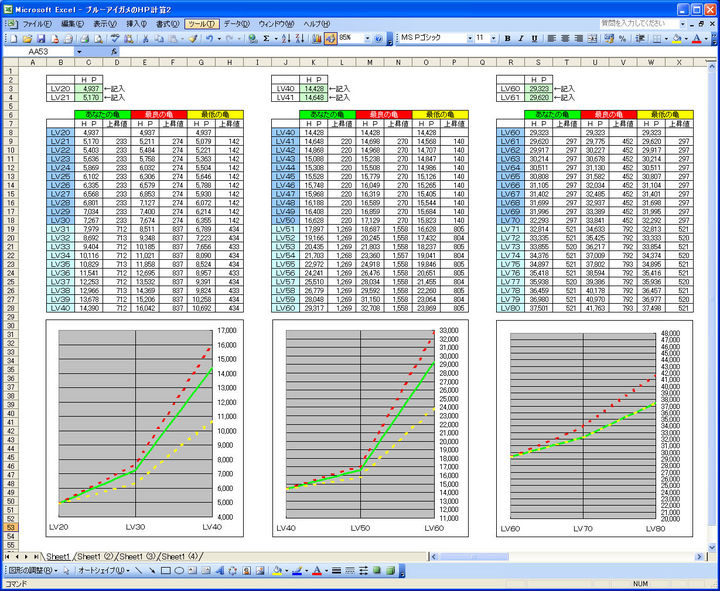Click the help question input box
Image resolution: width=720 pixels, height=591 pixels.
click(x=639, y=23)
